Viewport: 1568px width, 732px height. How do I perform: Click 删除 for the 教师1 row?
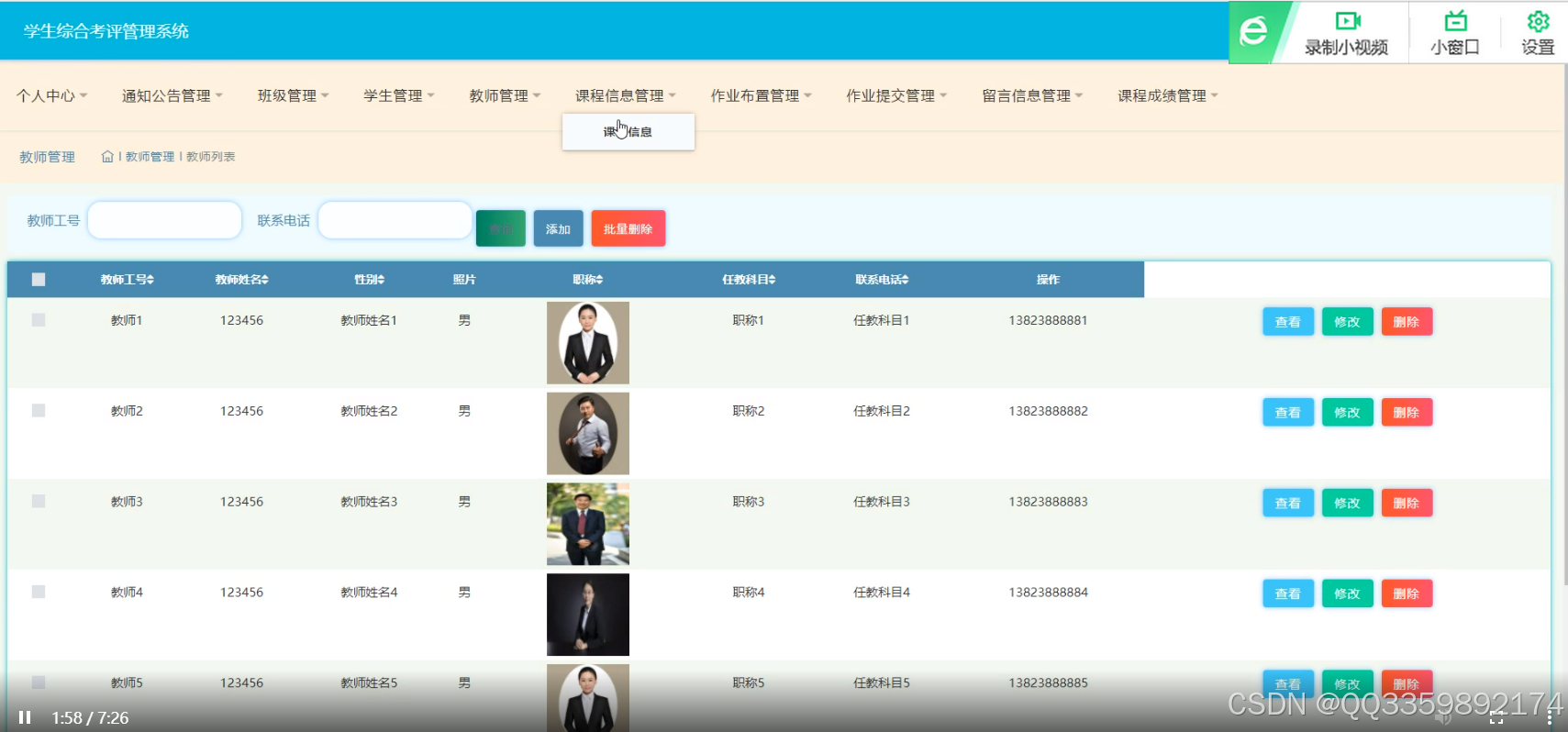1407,322
